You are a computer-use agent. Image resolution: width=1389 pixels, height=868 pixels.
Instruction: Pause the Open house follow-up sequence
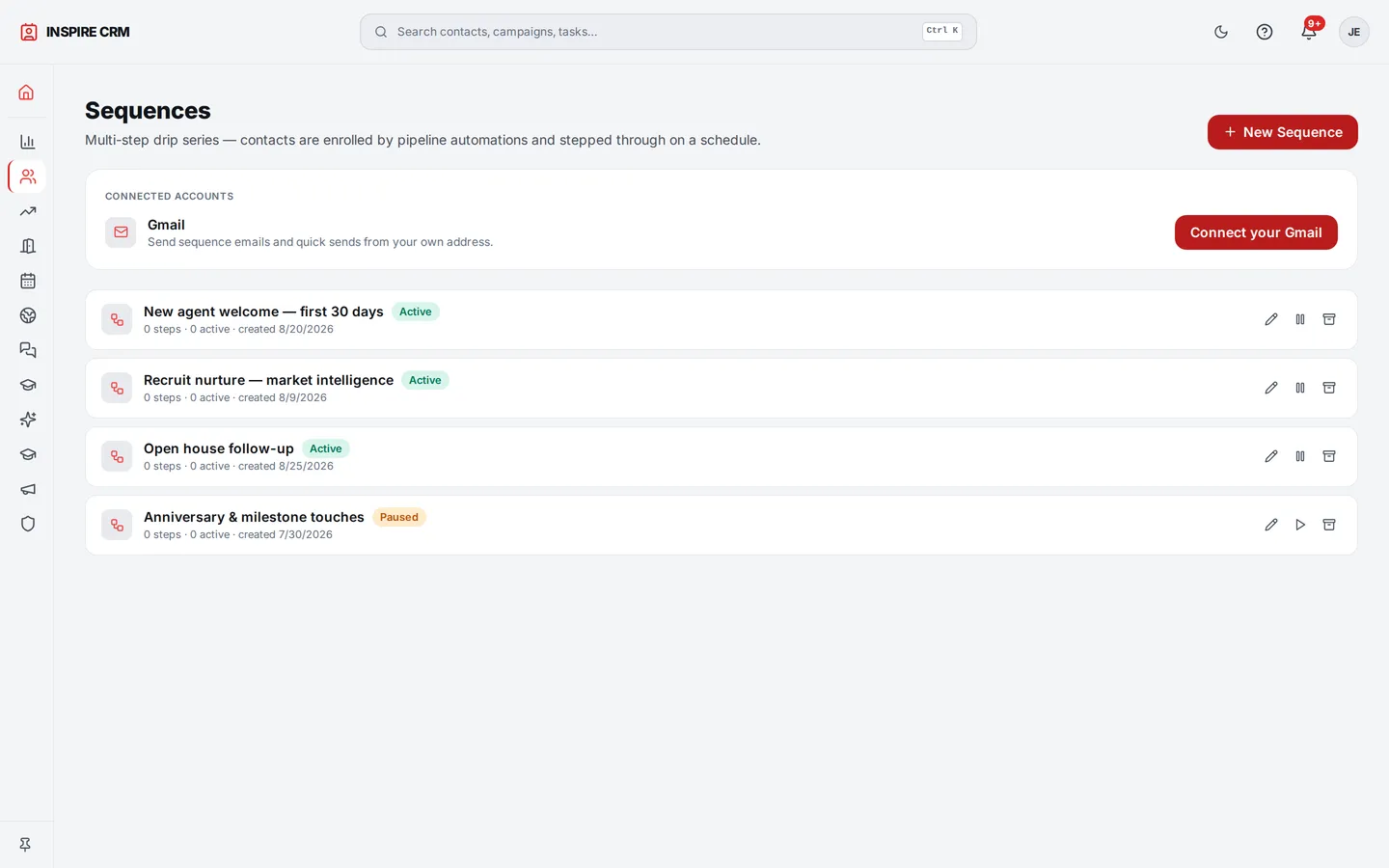point(1300,456)
